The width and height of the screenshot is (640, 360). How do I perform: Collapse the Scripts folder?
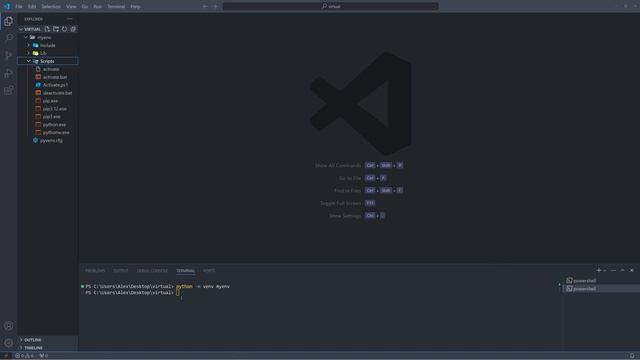coord(29,61)
